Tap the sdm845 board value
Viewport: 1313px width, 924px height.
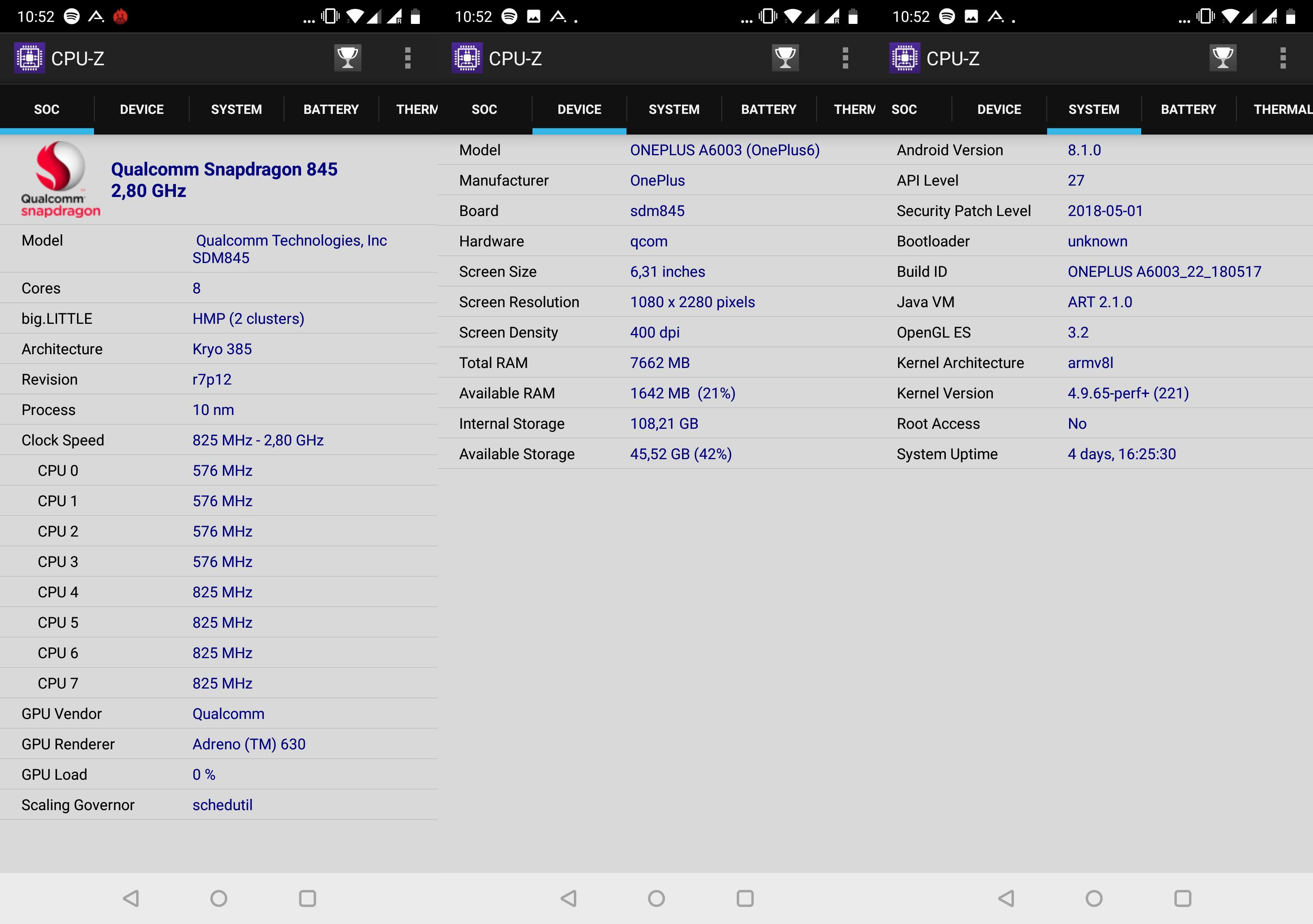coord(657,210)
